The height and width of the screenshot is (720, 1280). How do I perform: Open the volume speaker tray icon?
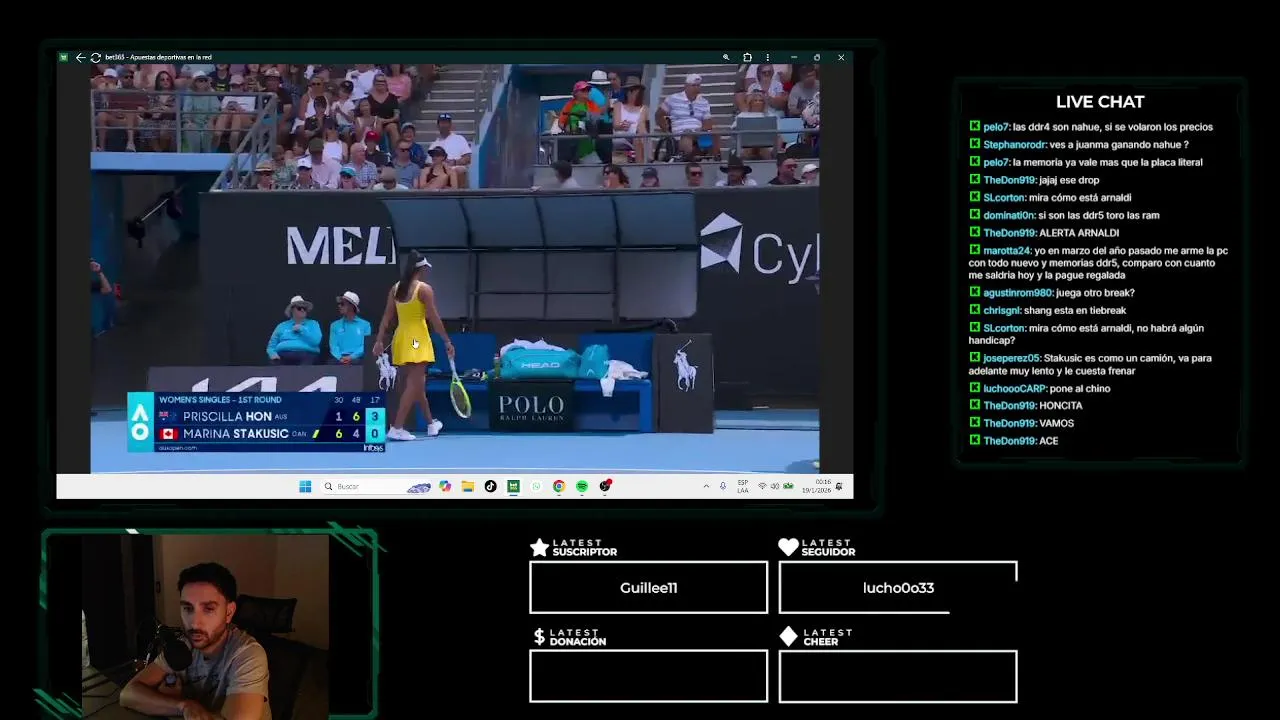tap(775, 486)
